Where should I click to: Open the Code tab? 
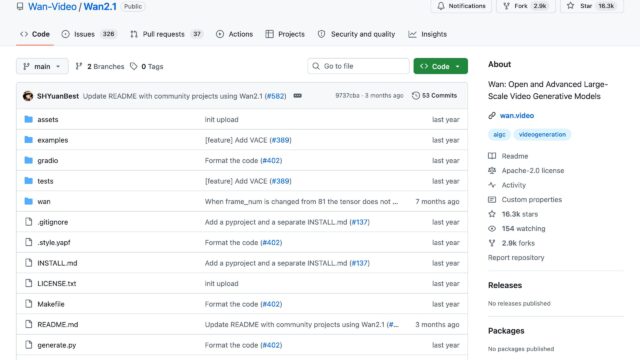[35, 34]
